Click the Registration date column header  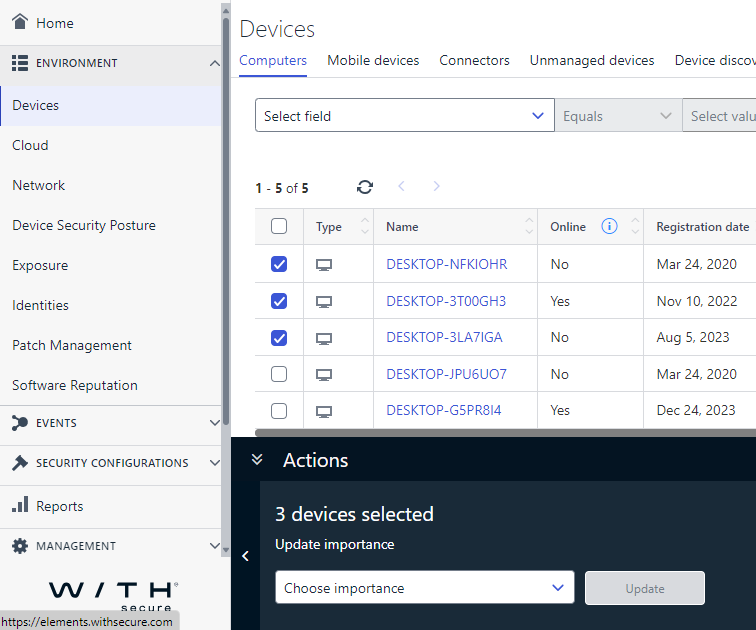click(702, 227)
